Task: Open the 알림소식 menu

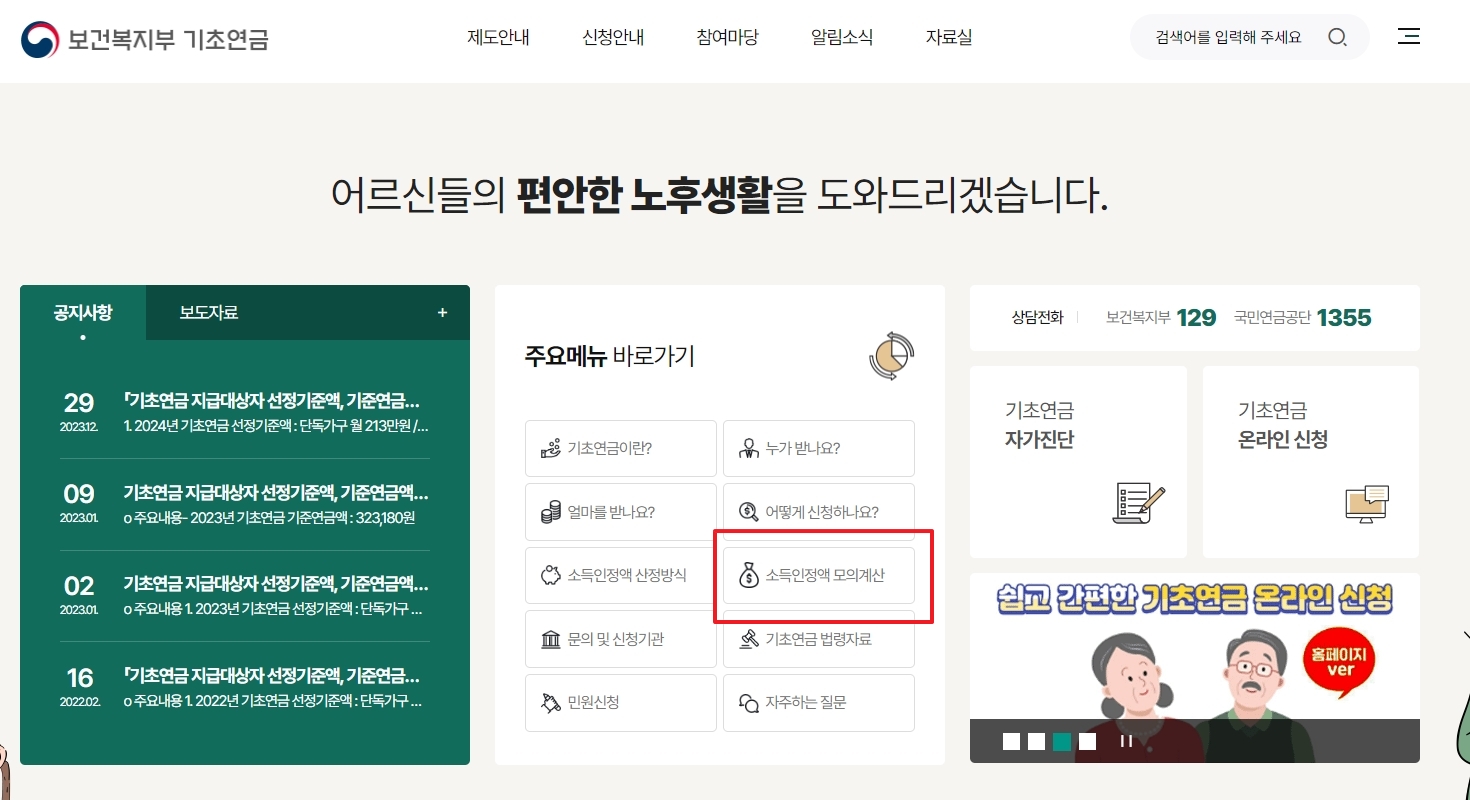Action: 842,38
